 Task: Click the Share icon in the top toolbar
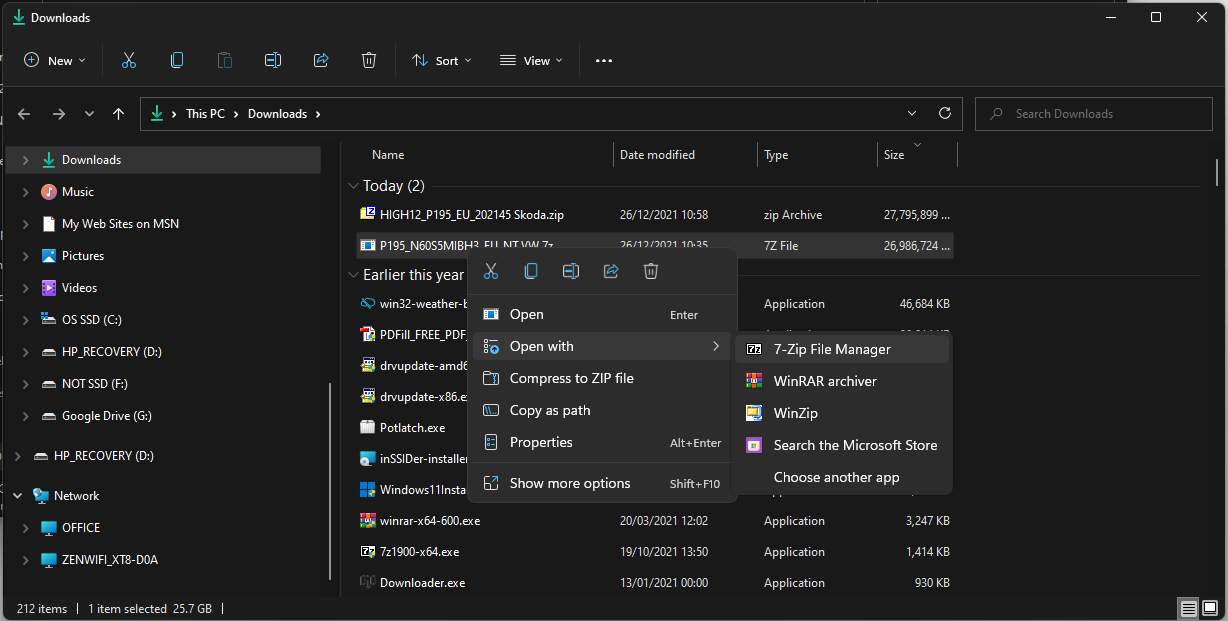tap(321, 60)
